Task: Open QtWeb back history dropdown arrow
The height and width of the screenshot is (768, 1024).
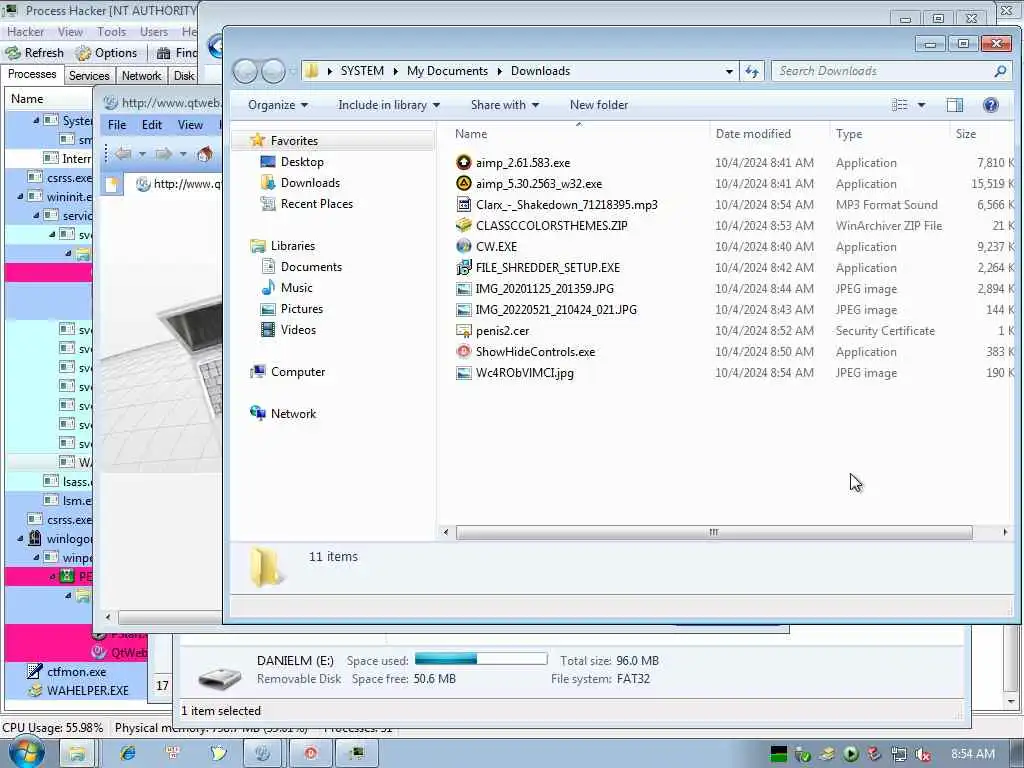Action: [142, 154]
